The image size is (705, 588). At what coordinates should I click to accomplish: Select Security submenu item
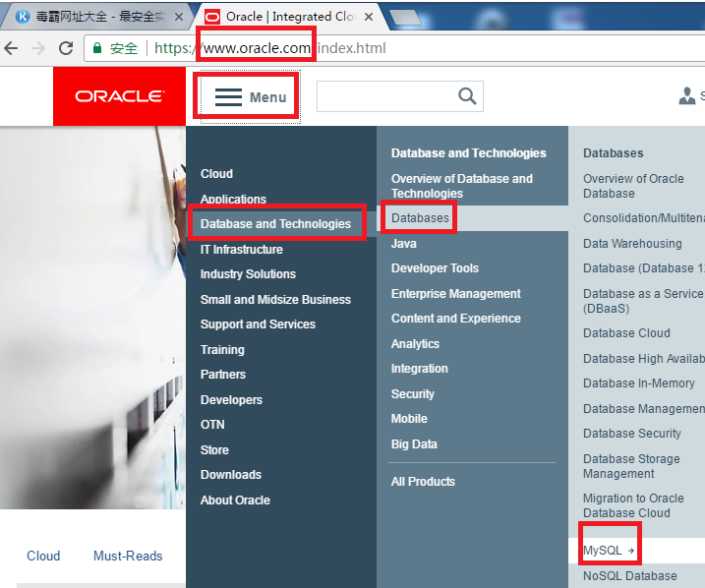coord(413,394)
